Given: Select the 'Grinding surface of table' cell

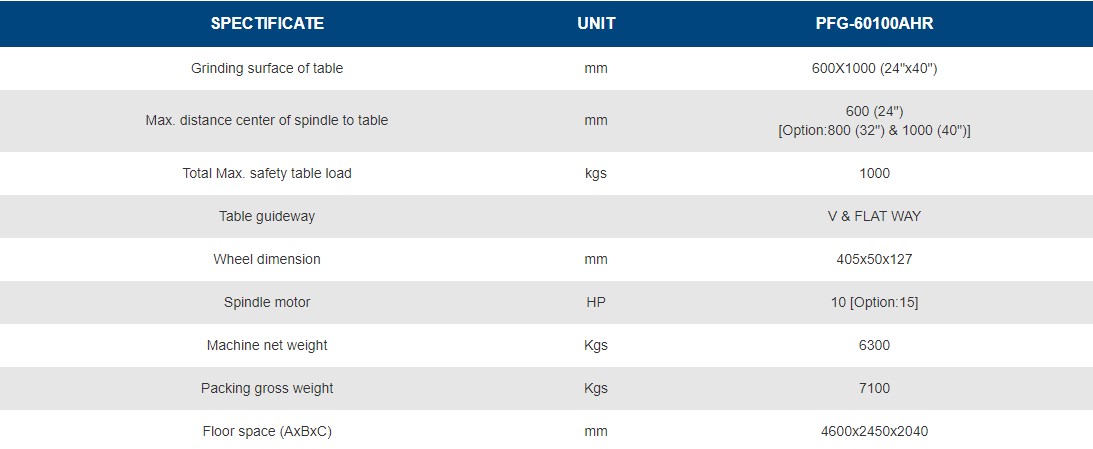Looking at the screenshot, I should click(x=267, y=69).
